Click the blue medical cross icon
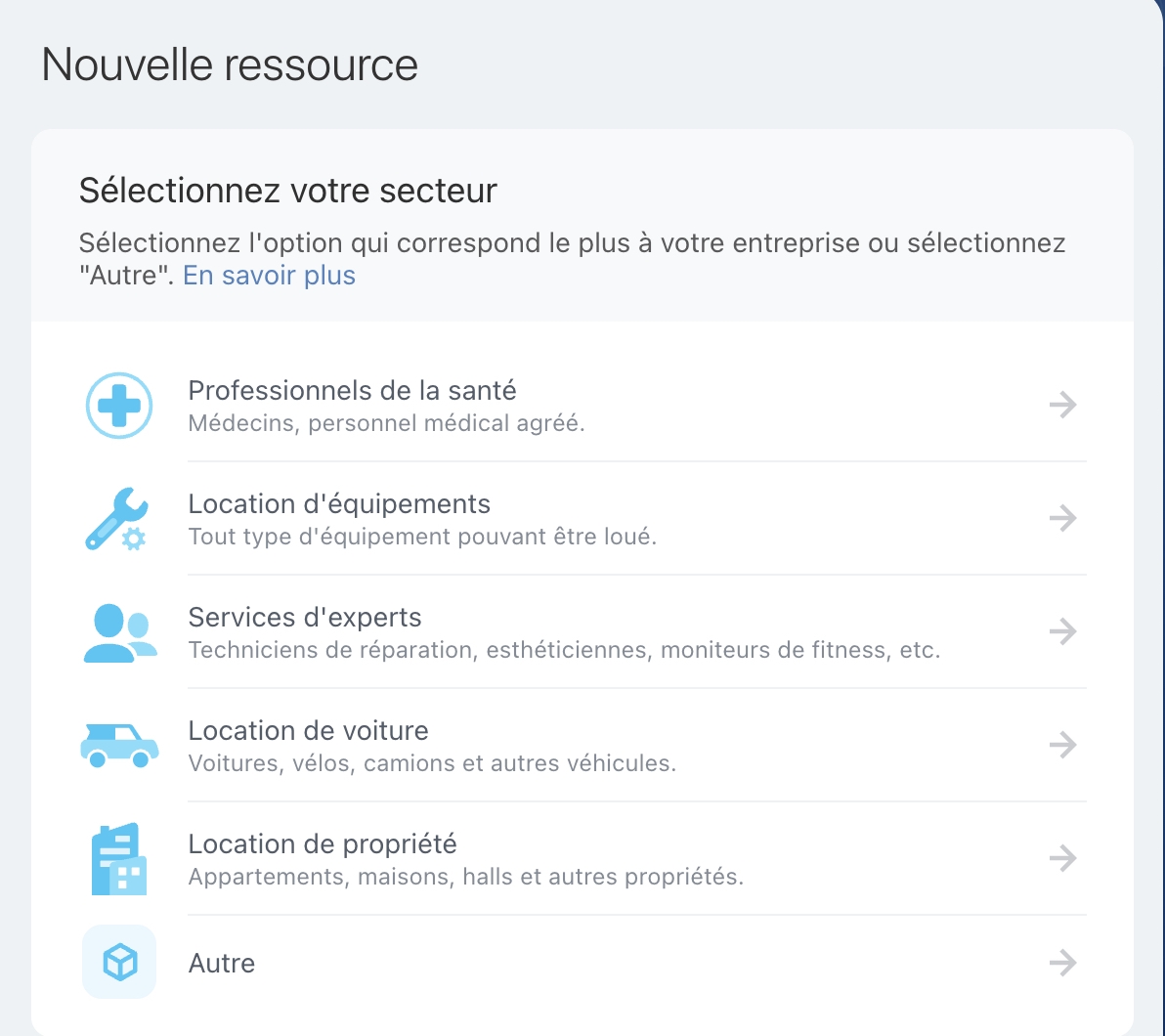1165x1036 pixels. [119, 405]
